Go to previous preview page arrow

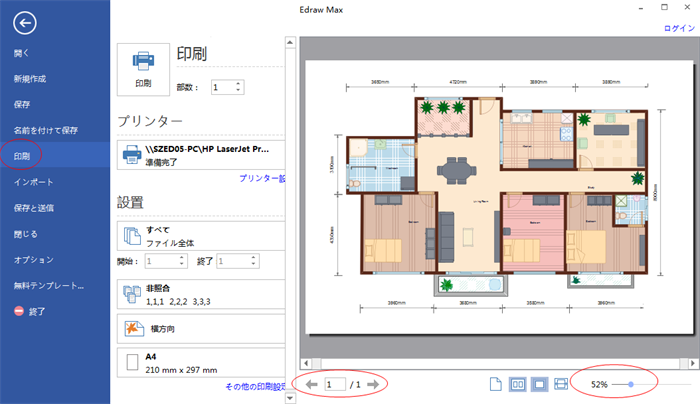312,384
